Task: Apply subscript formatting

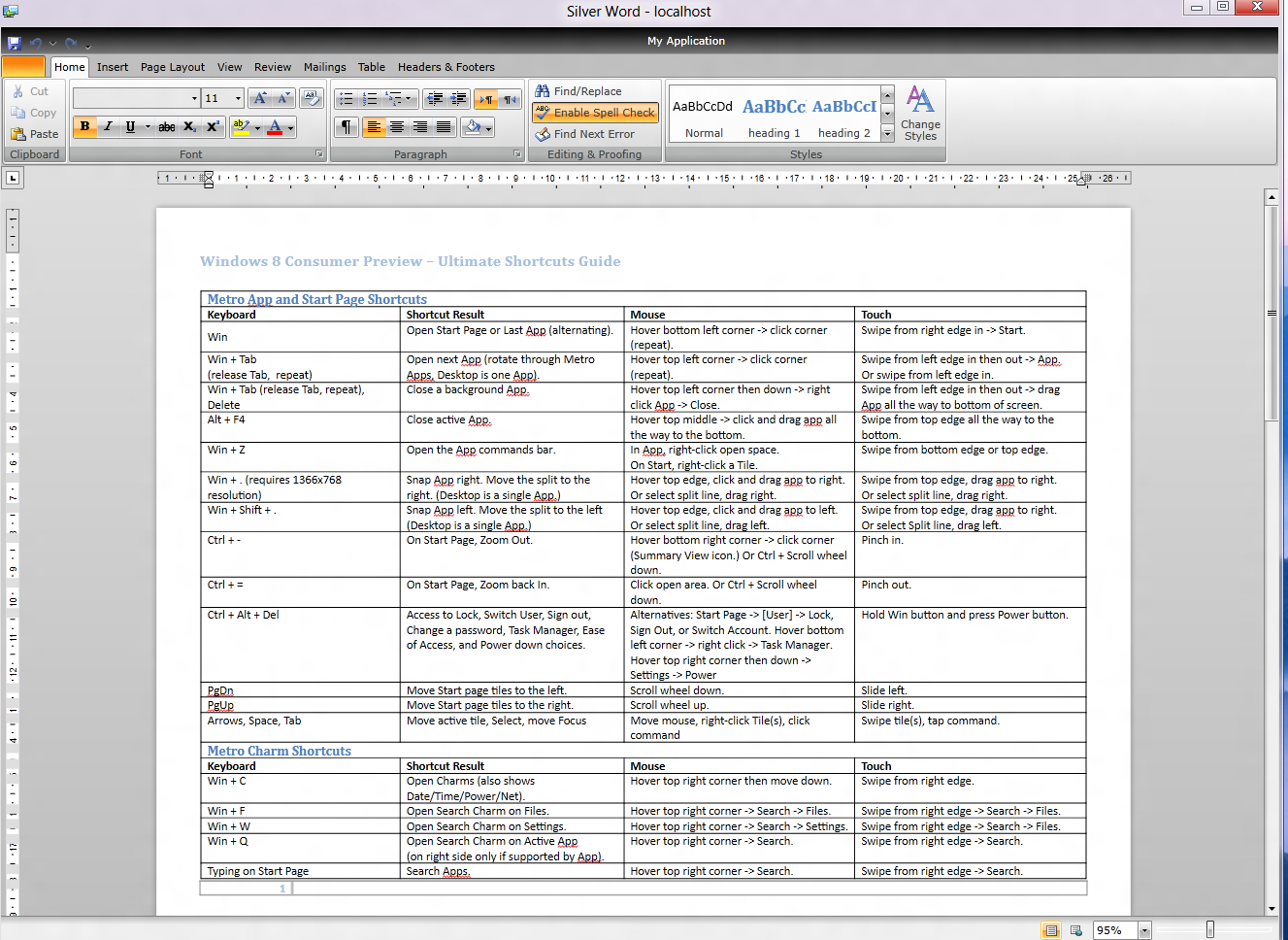Action: pos(190,127)
